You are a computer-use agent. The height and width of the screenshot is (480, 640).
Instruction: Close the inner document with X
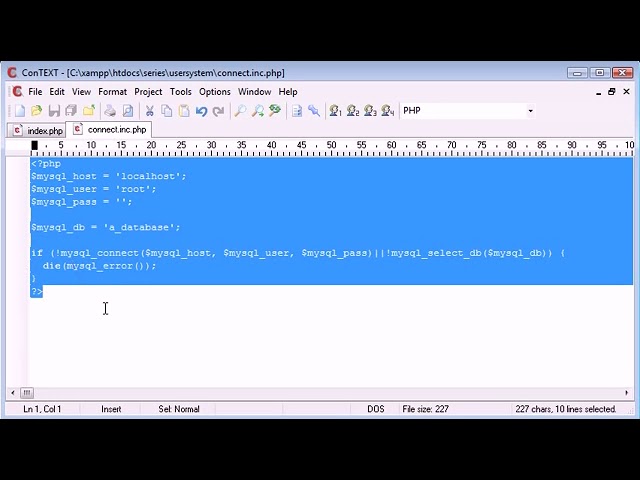627,92
